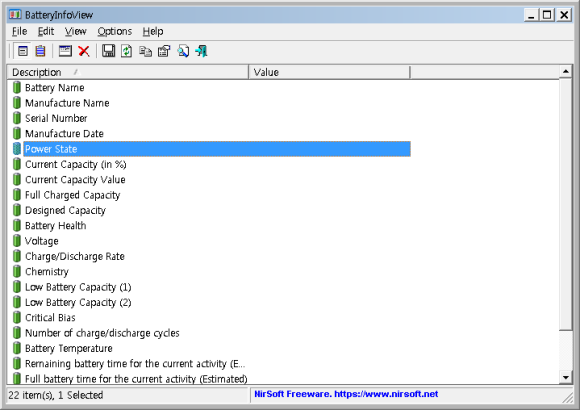Select the Manufacture Date row
The height and width of the screenshot is (410, 580).
[x=212, y=134]
